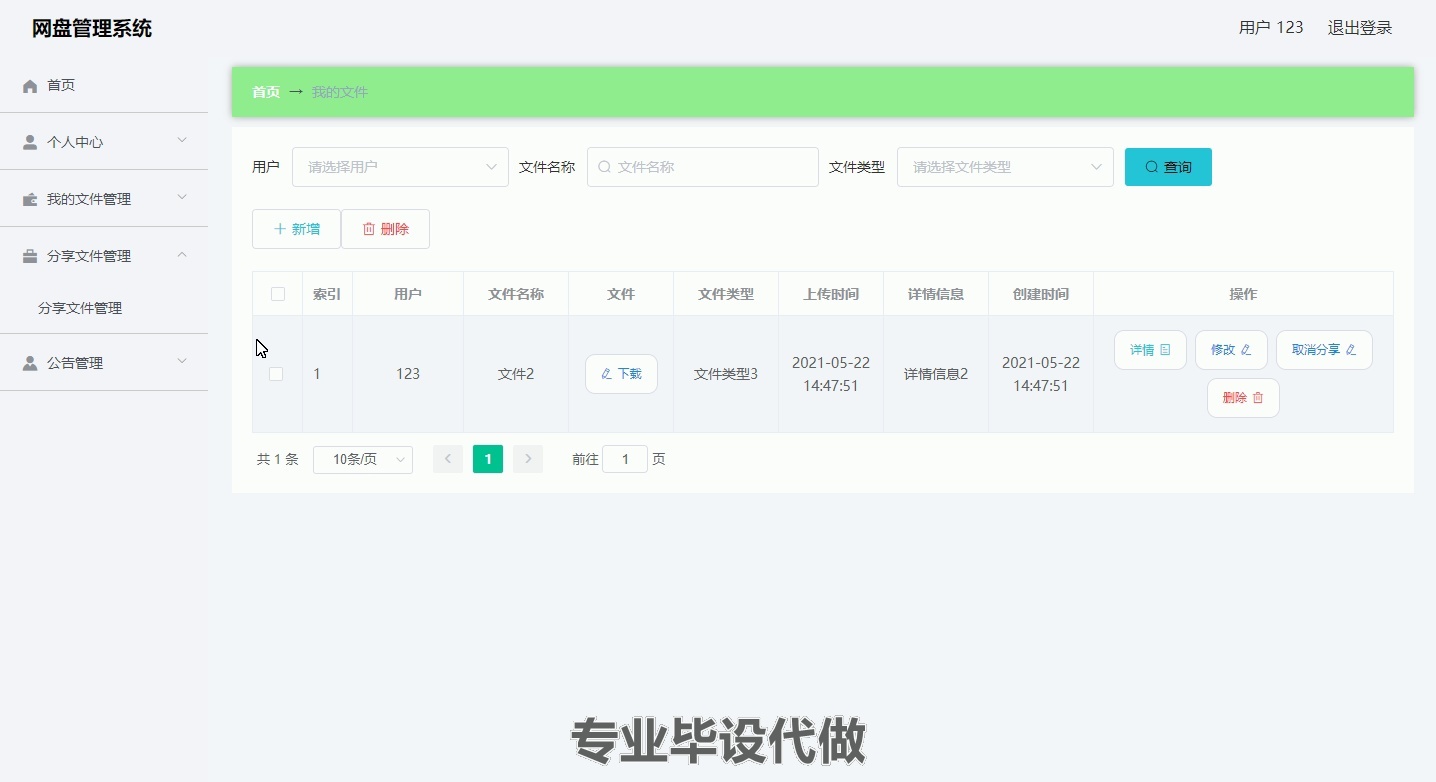Click the 共 1 条 total text
1436x782 pixels.
click(x=278, y=460)
